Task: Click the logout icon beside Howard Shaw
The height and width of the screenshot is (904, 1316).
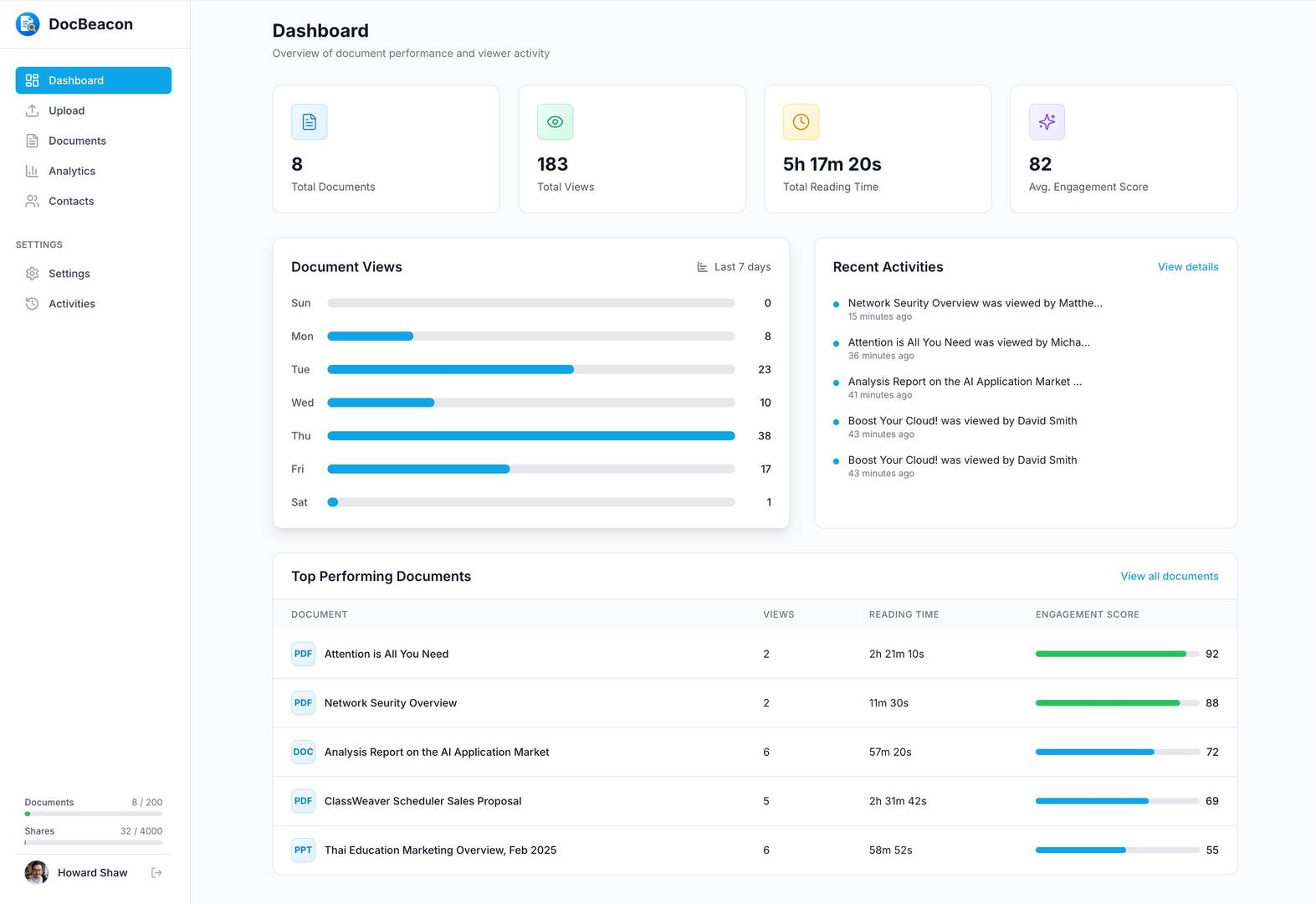Action: point(156,872)
